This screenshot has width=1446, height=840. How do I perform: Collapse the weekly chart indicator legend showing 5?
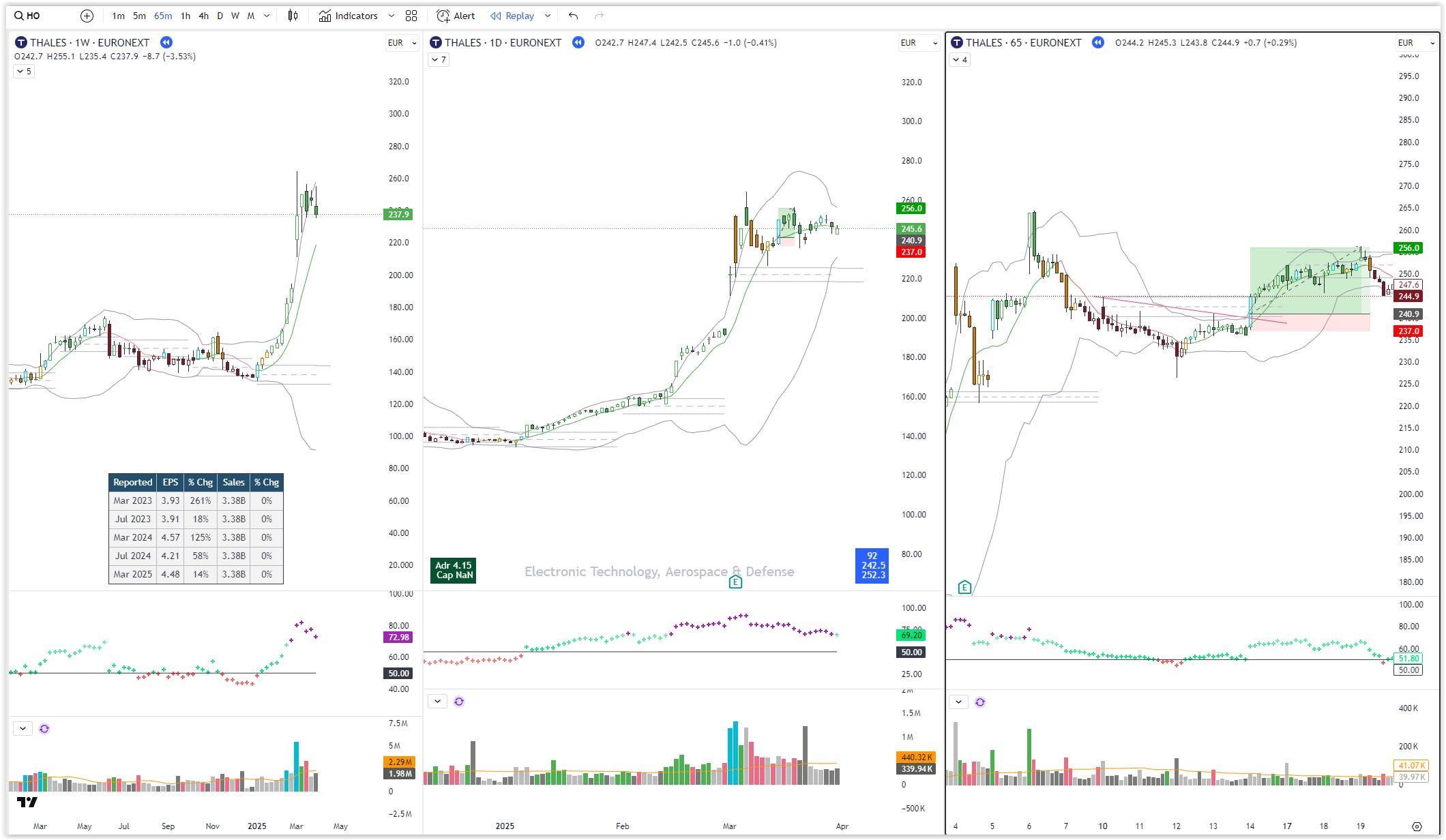pos(24,71)
